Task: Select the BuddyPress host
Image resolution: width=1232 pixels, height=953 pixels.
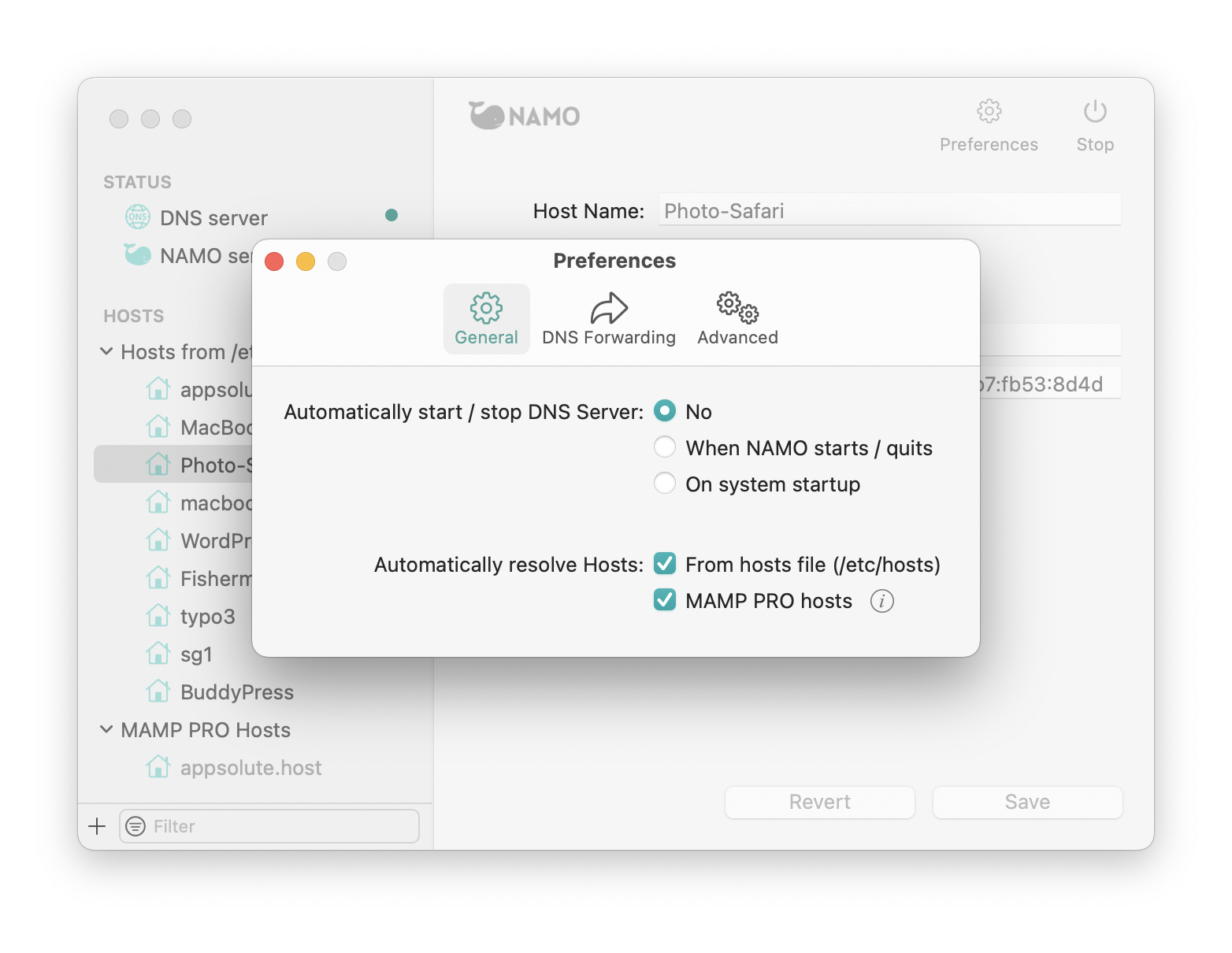Action: click(x=237, y=692)
